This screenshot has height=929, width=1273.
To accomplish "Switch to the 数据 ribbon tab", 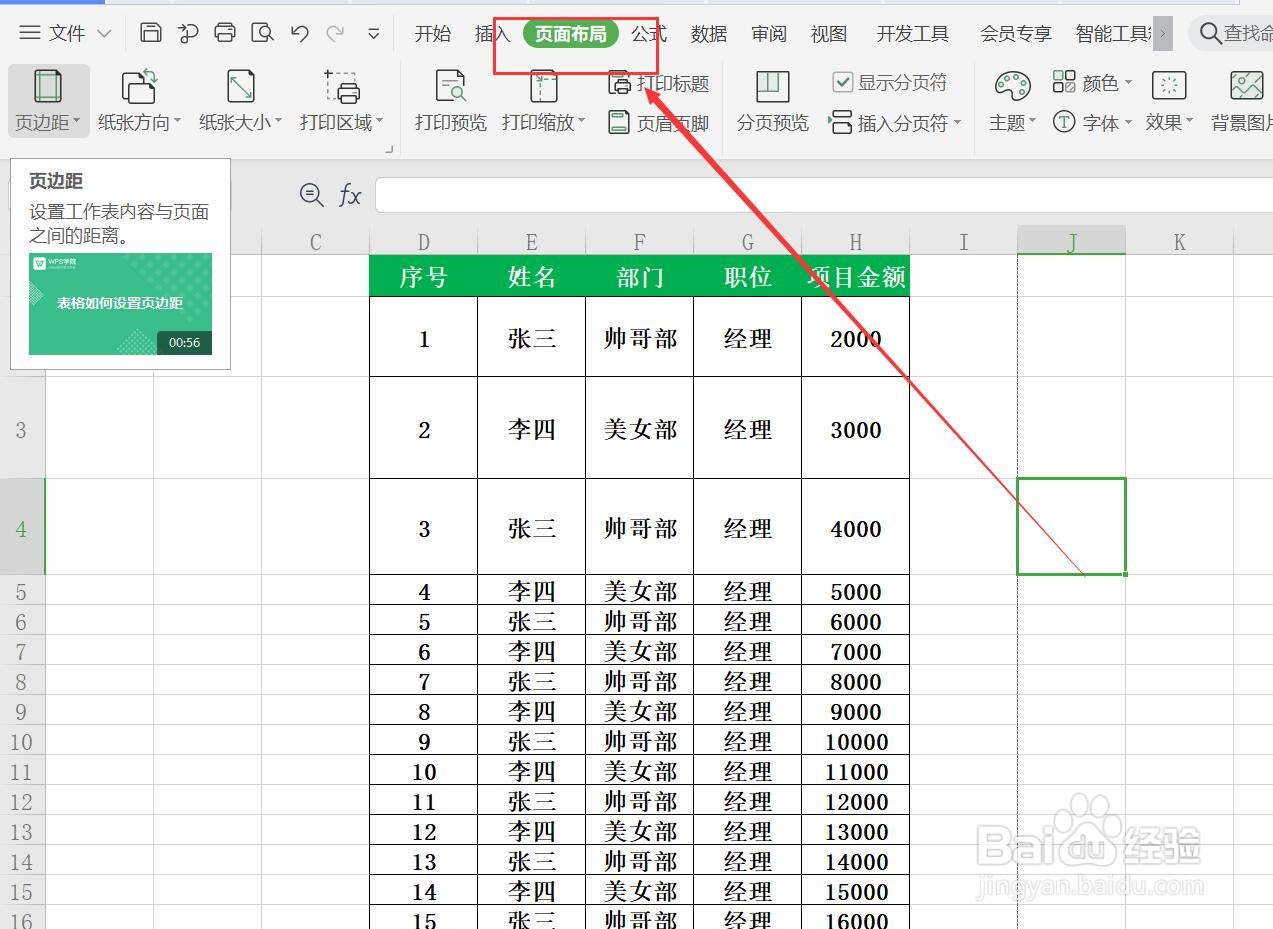I will point(708,33).
